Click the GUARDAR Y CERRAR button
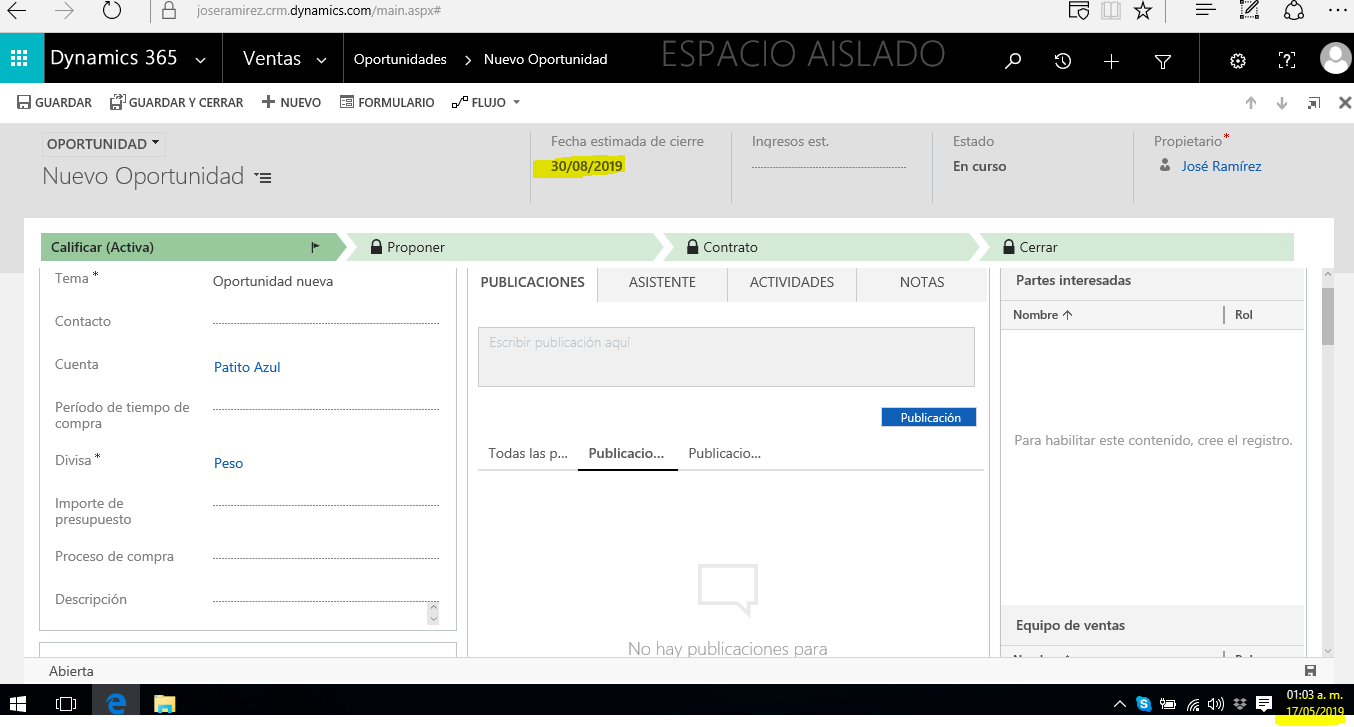The image size is (1354, 727). [176, 102]
